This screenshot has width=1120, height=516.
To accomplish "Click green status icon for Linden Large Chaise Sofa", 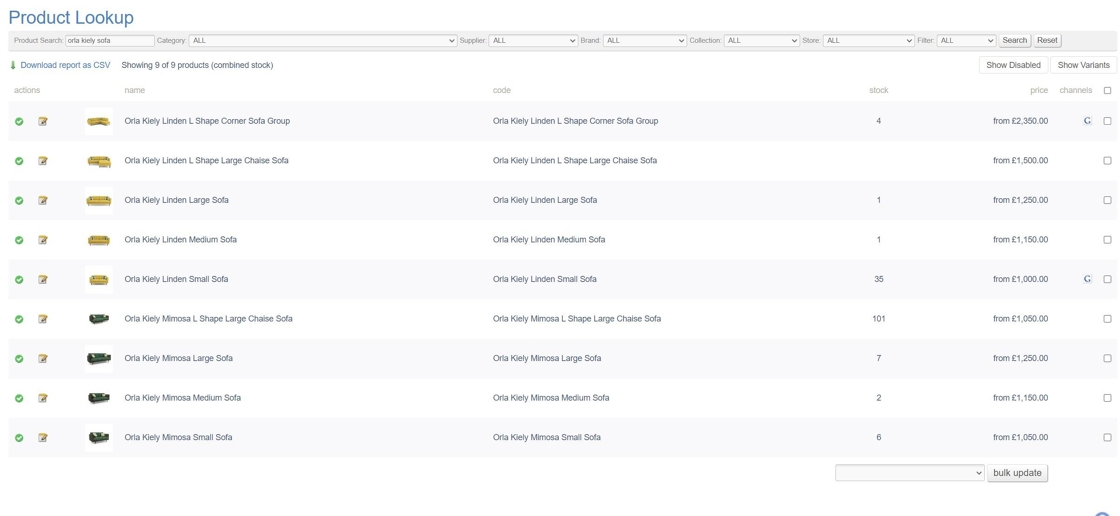I will coord(19,161).
